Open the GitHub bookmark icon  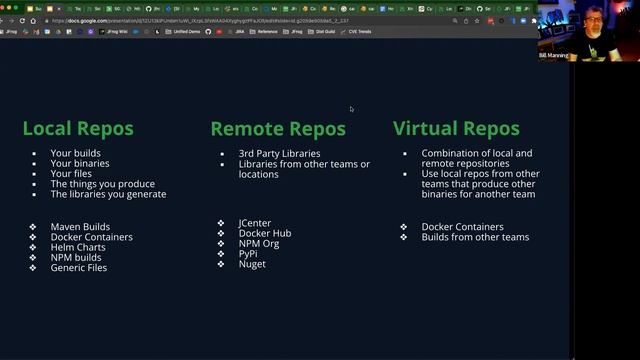point(208,31)
